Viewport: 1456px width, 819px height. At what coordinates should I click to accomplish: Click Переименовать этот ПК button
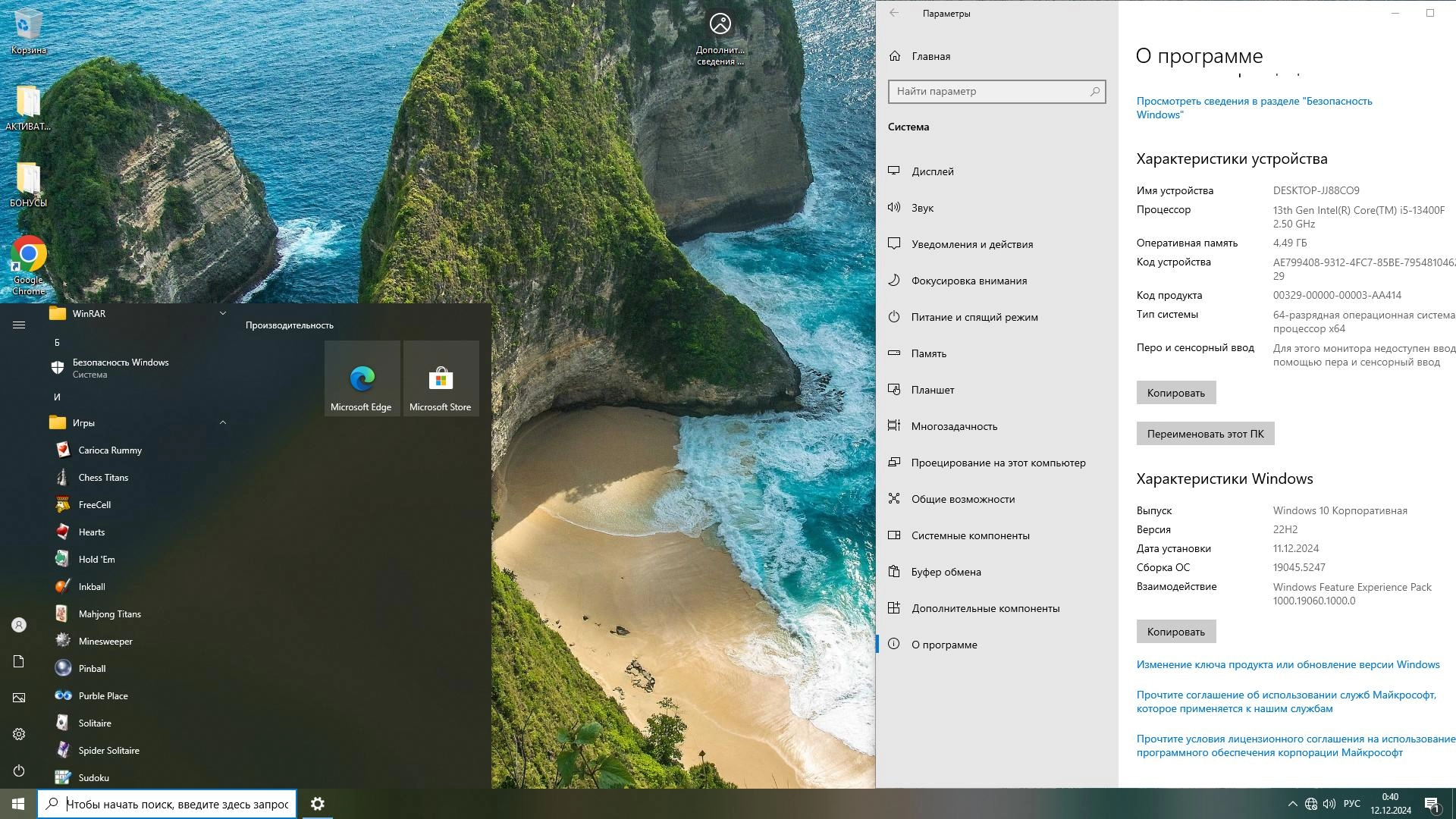pos(1204,434)
